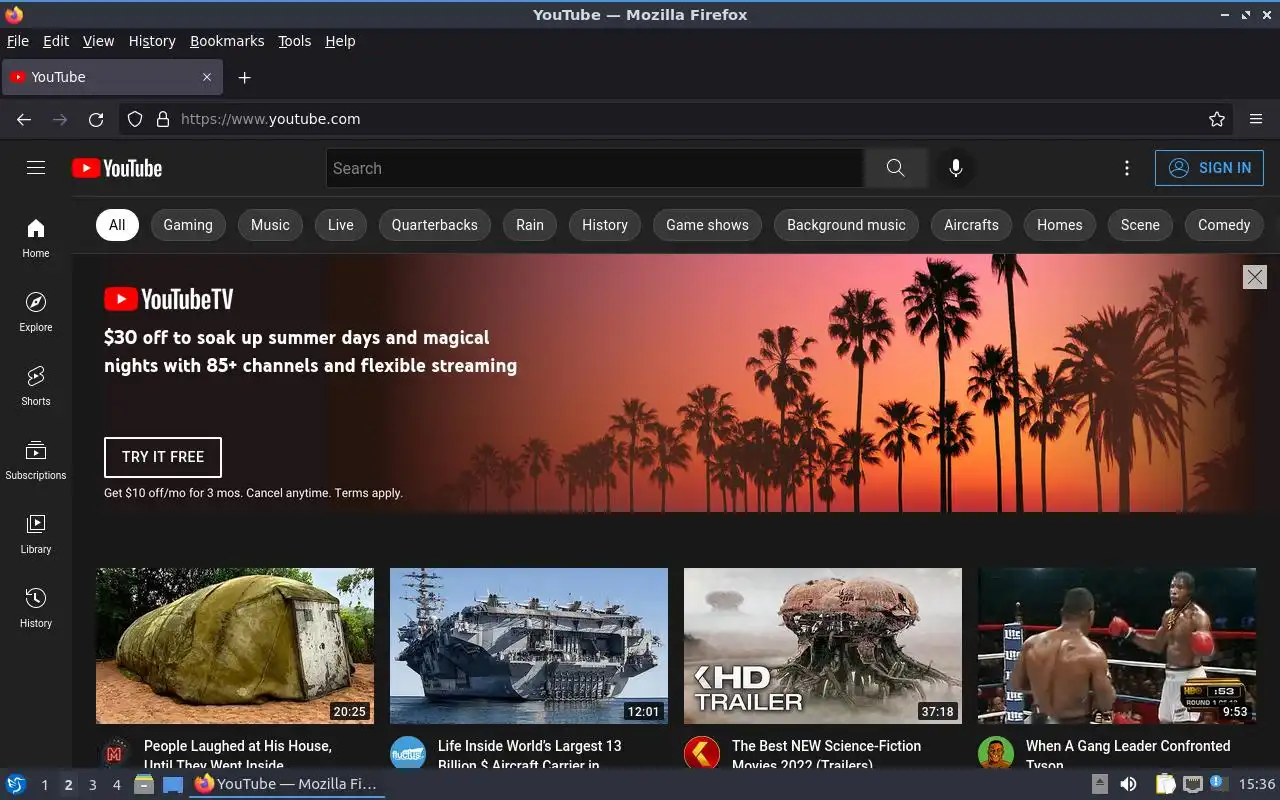
Task: Open the Tyson boxing video thumbnail
Action: coord(1117,646)
